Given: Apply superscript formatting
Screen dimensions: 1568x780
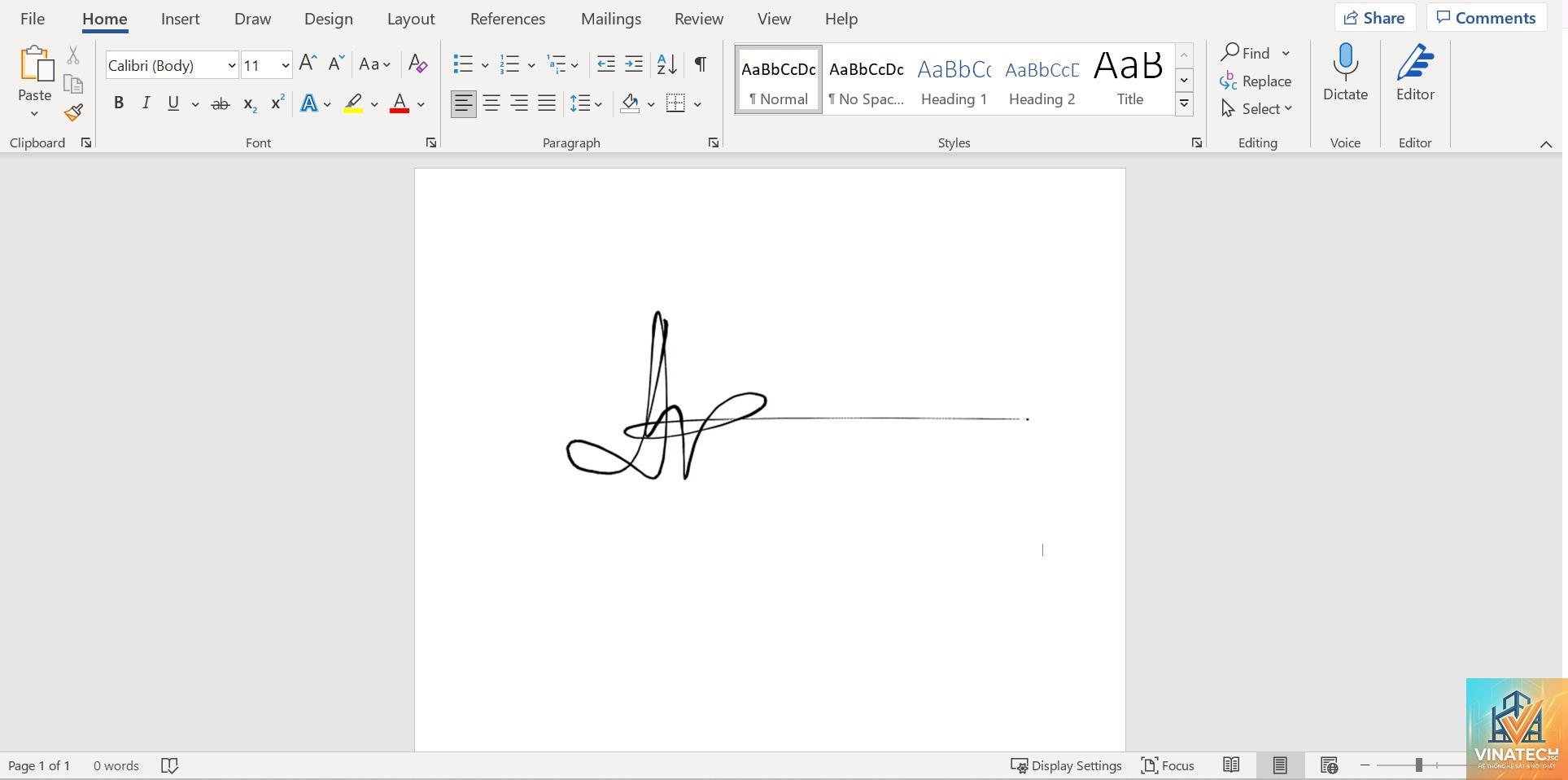Looking at the screenshot, I should [x=277, y=103].
